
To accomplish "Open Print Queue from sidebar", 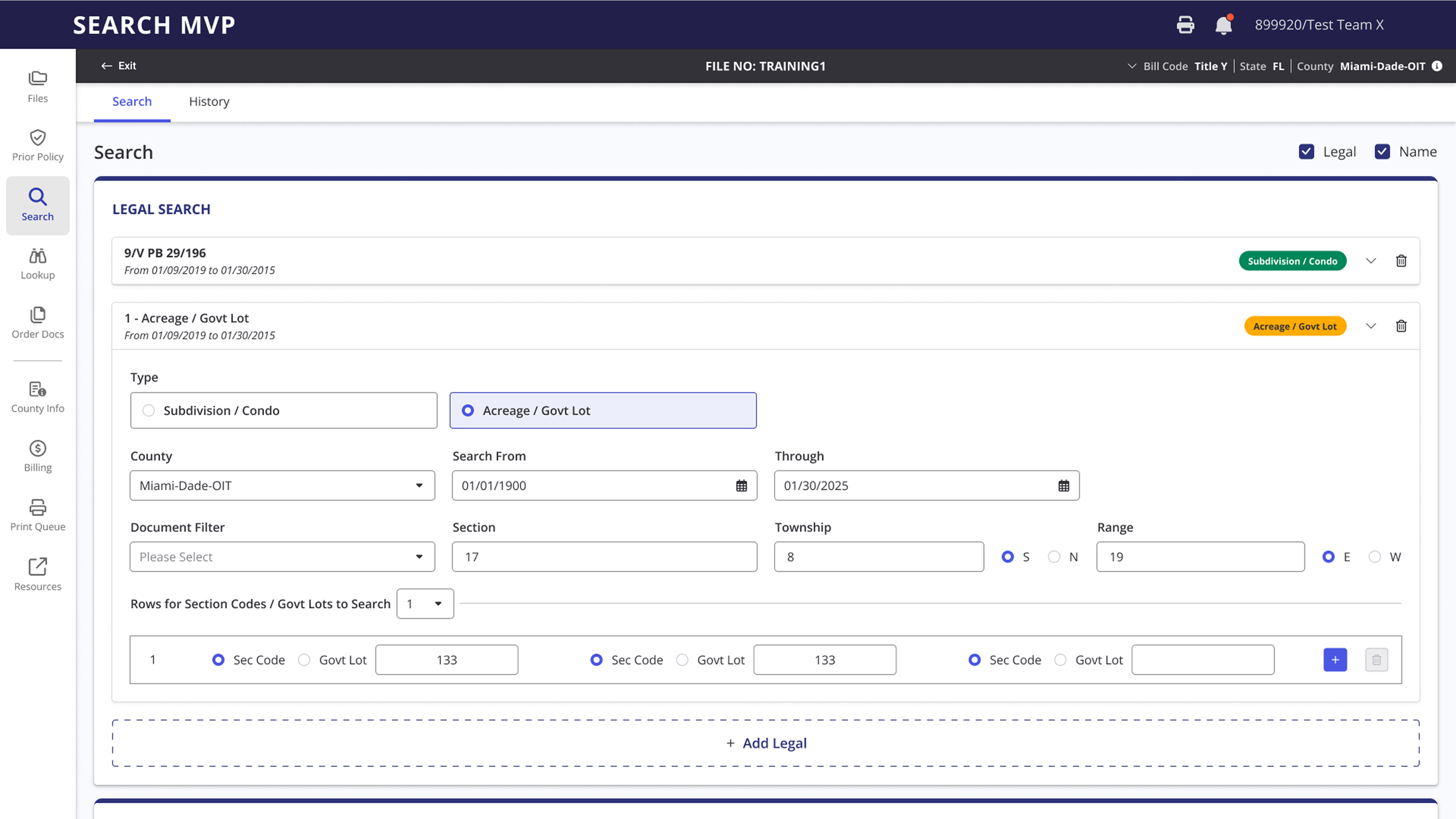I will point(38,515).
